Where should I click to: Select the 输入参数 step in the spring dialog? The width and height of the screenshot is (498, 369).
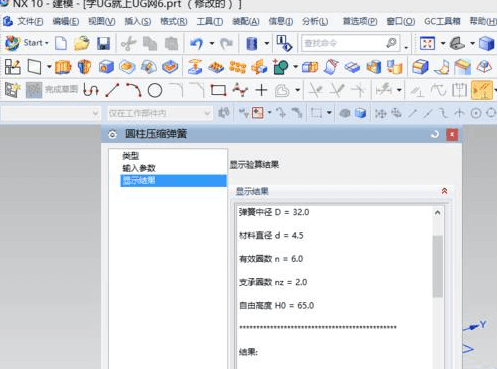(x=139, y=168)
